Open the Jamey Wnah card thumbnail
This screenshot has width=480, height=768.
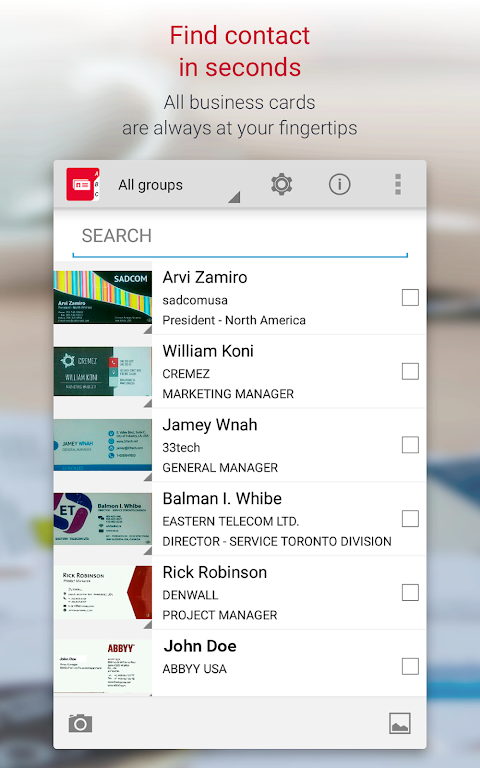pos(103,445)
